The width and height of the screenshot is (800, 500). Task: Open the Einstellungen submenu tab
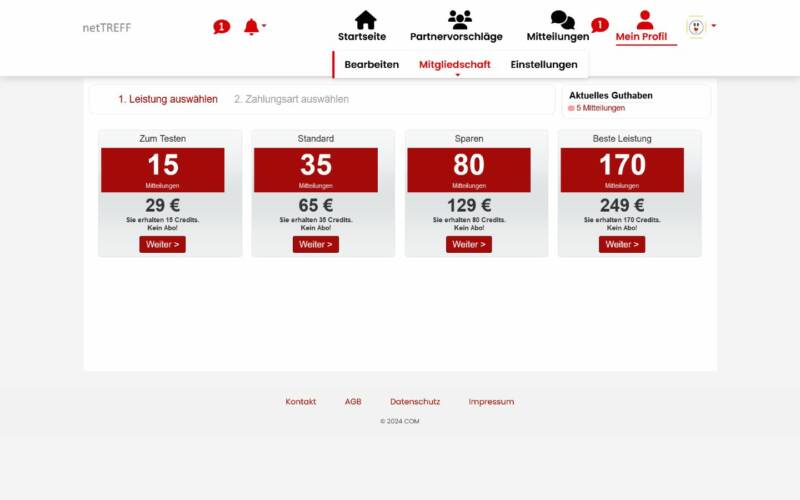544,65
